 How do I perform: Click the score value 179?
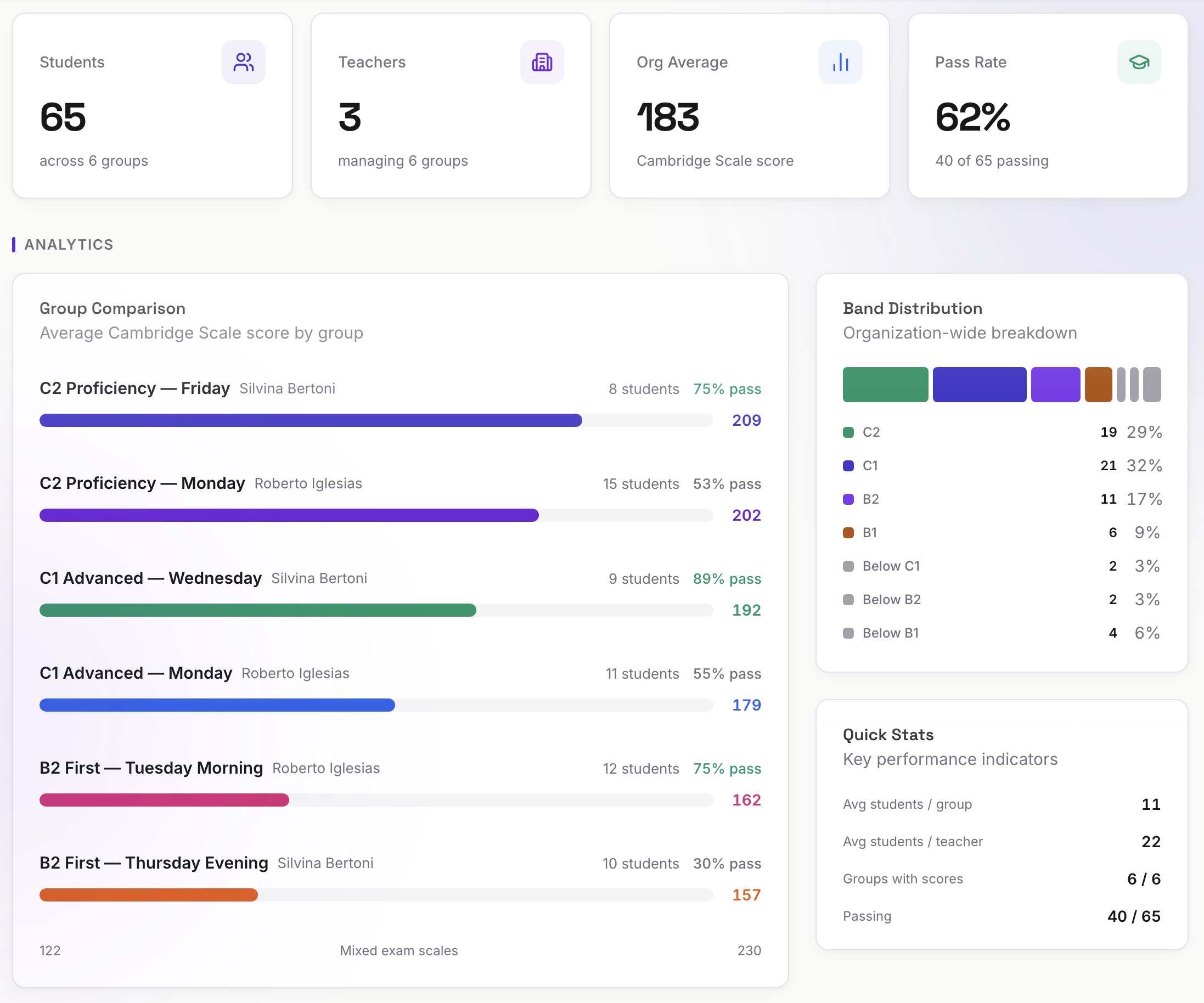click(x=746, y=706)
